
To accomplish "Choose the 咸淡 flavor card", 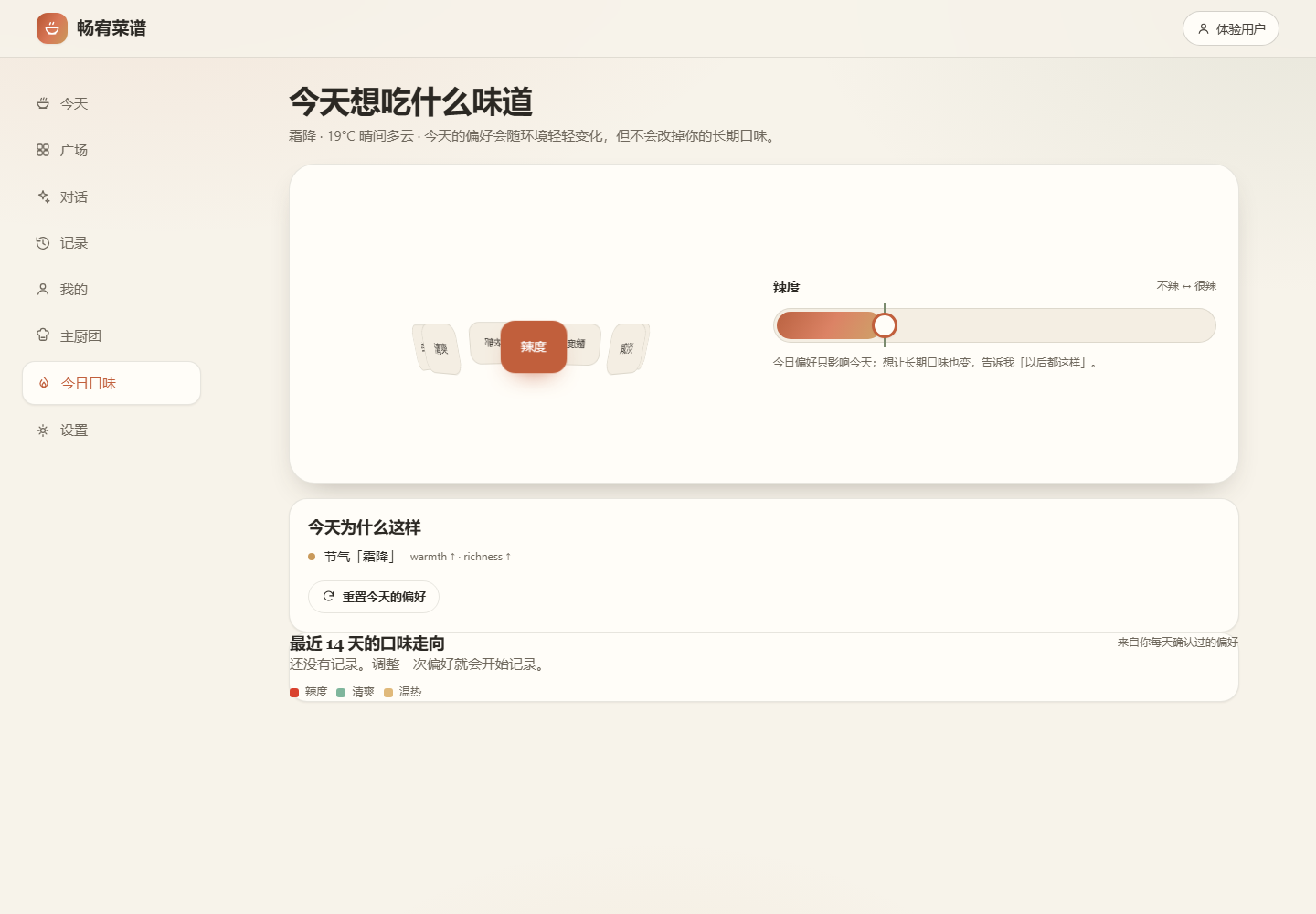I will point(628,348).
